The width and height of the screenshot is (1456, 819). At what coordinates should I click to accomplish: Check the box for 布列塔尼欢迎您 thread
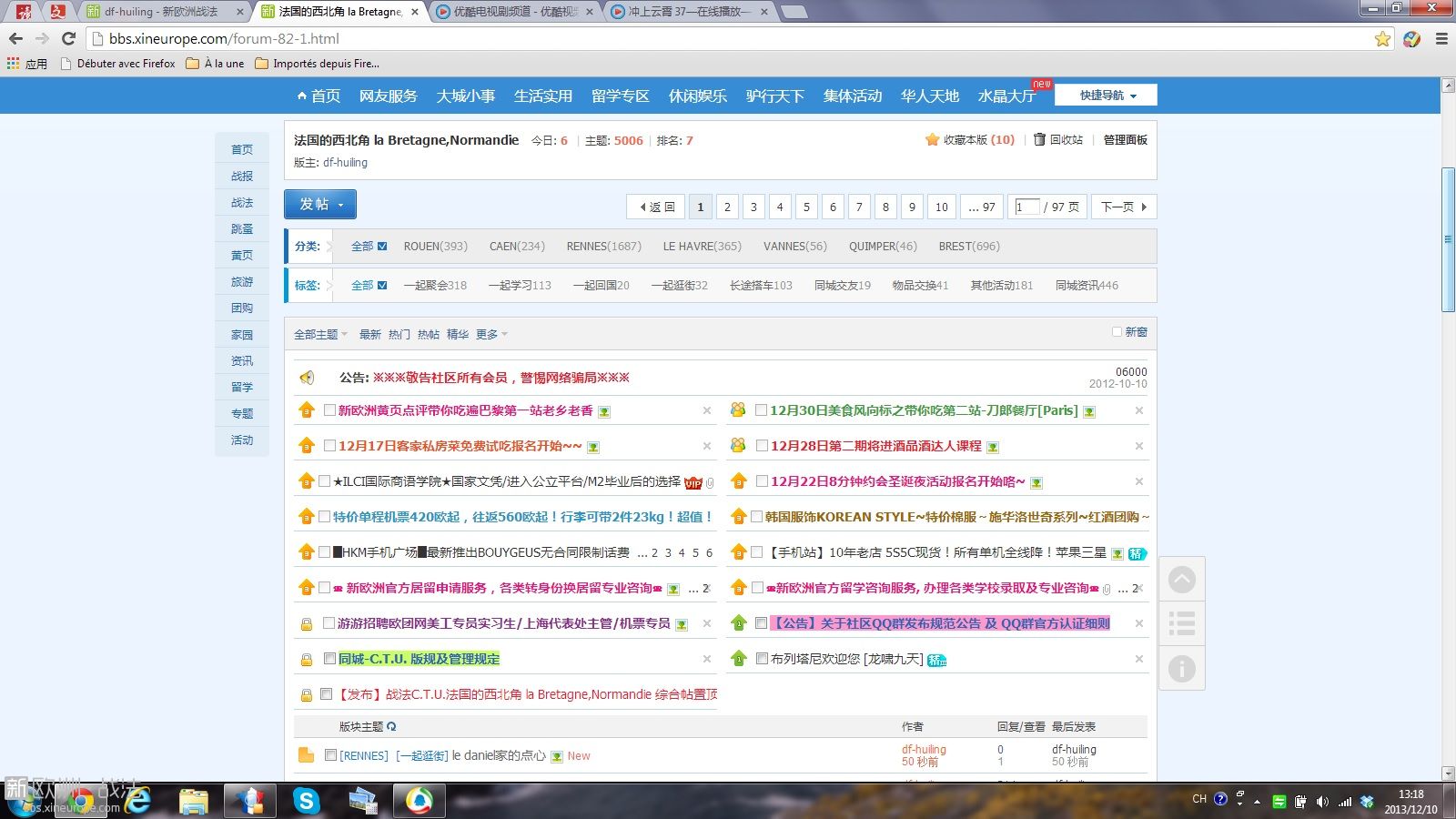pos(762,659)
